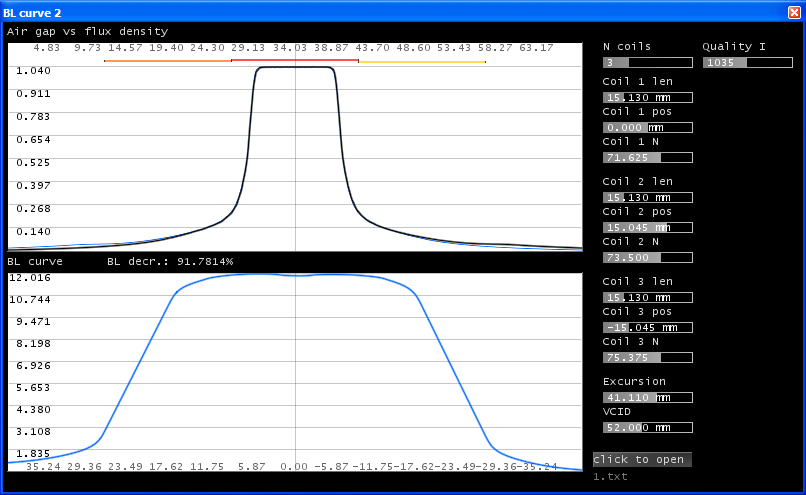The width and height of the screenshot is (806, 495).
Task: Click the 'Coil 3 pos' label
Action: click(x=637, y=311)
